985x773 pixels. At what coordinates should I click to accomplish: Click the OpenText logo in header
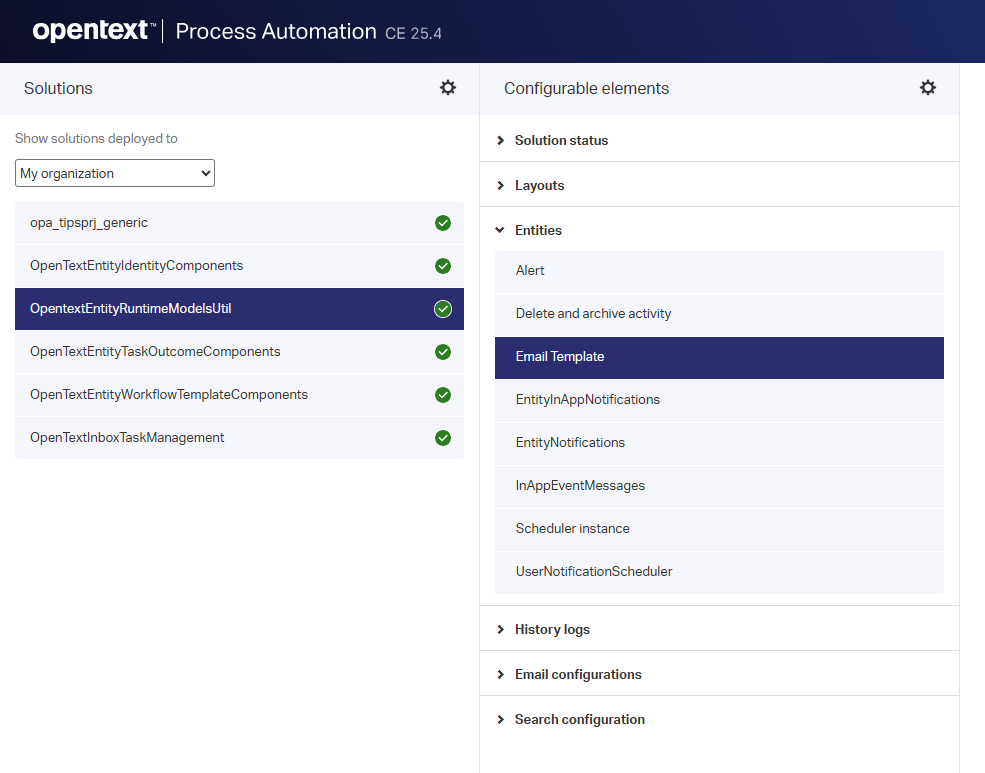[x=94, y=31]
